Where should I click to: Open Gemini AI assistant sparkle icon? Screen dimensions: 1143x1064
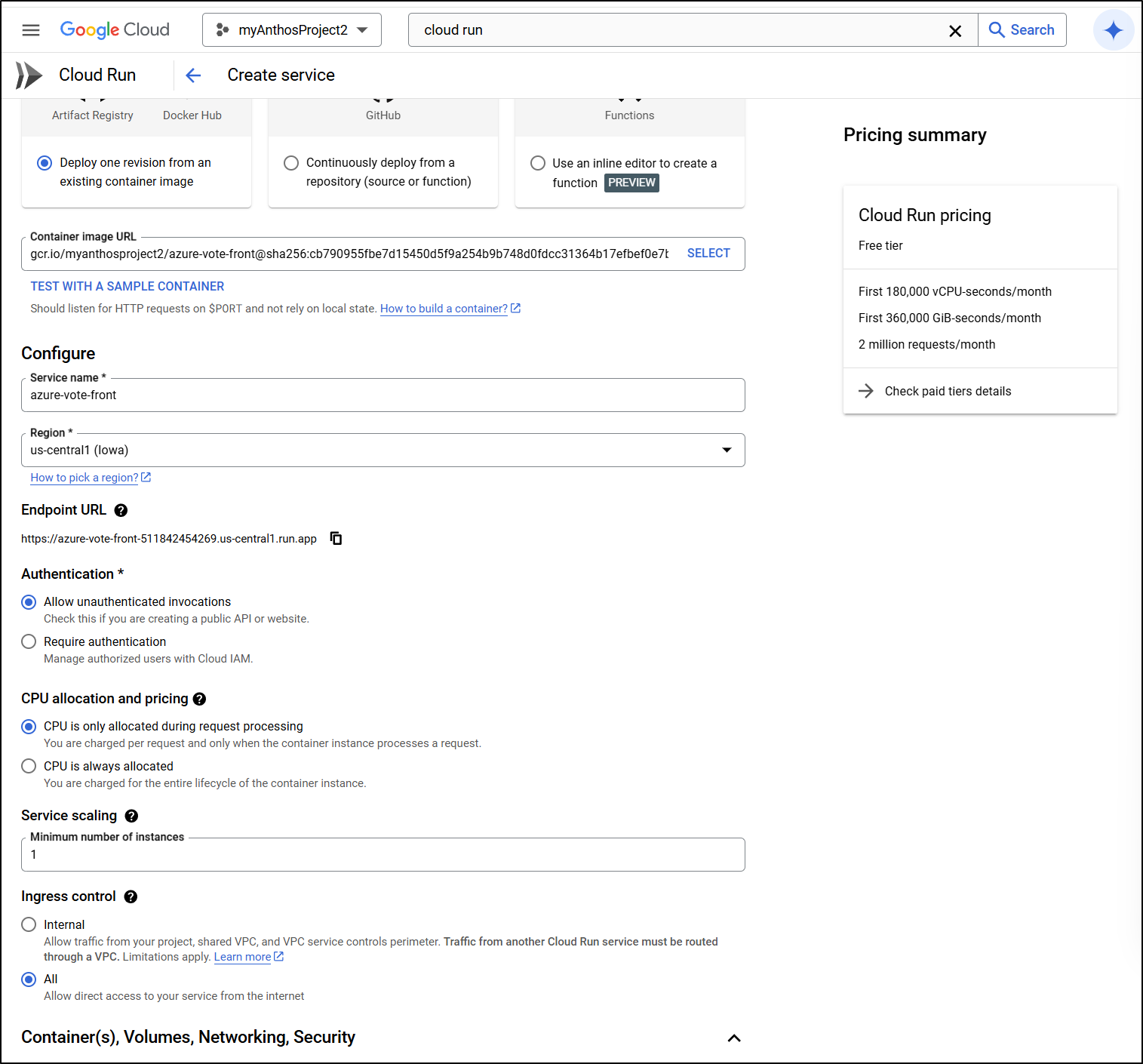(x=1114, y=30)
